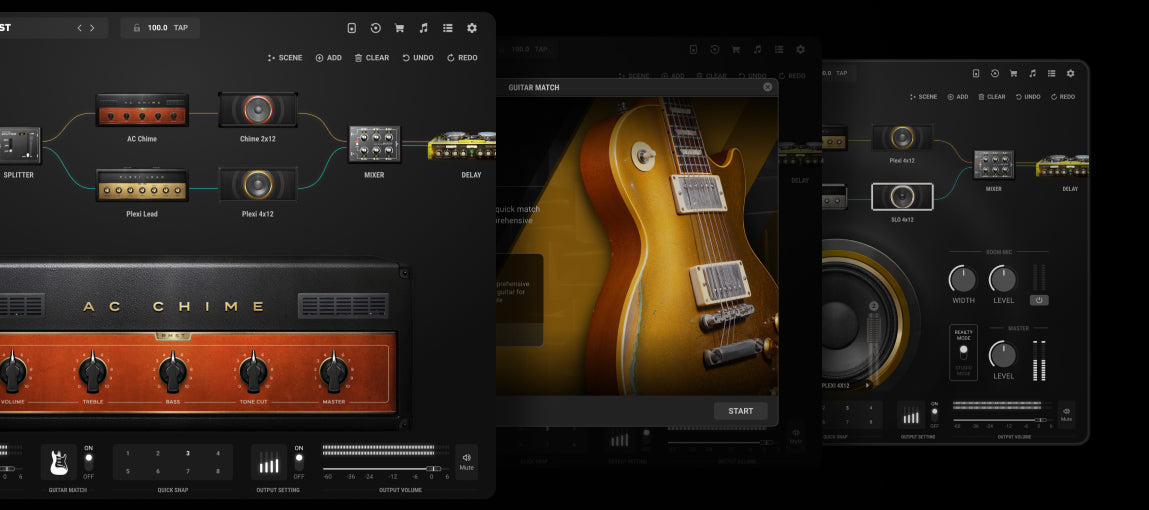Open settings gear in the leftmost window
Screen dimensions: 1149x510
click(472, 28)
